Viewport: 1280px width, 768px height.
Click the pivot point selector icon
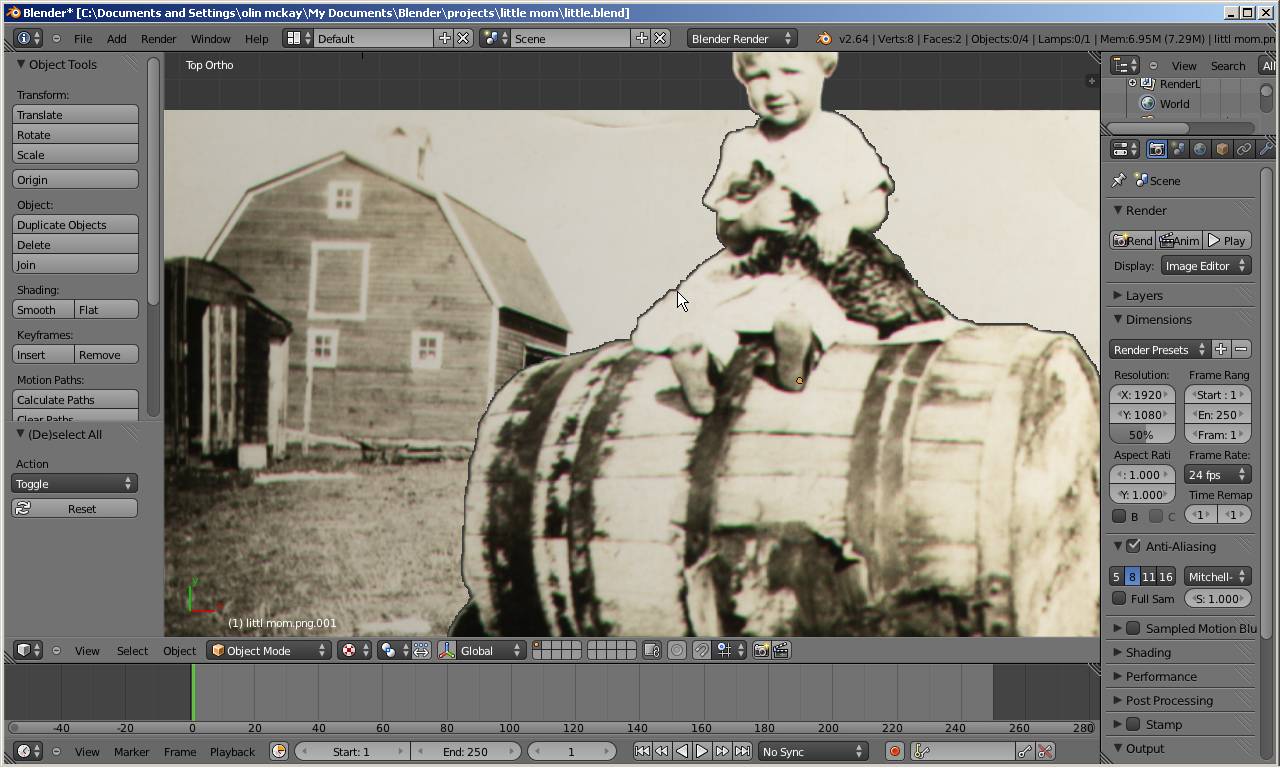point(393,650)
